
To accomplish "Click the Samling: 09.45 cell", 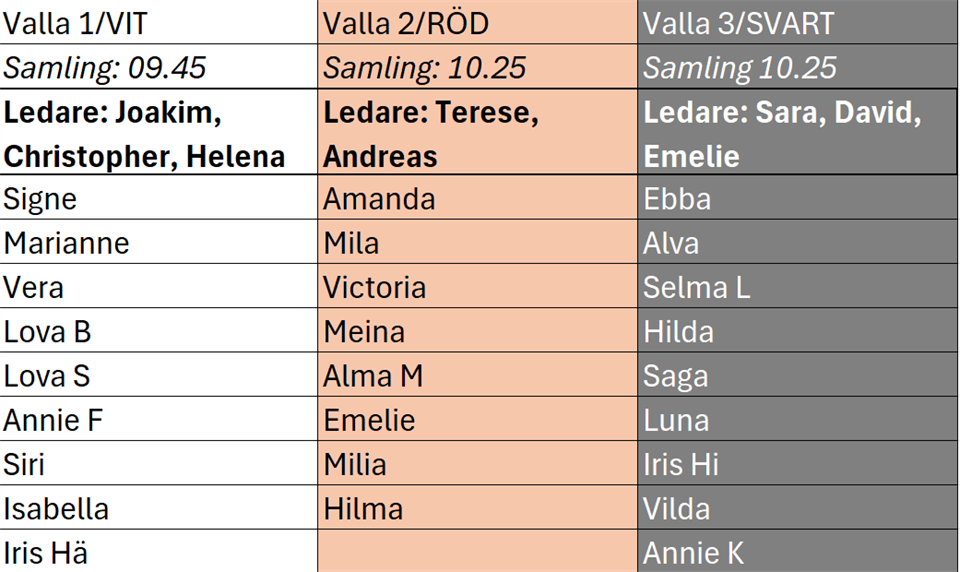I will point(159,66).
